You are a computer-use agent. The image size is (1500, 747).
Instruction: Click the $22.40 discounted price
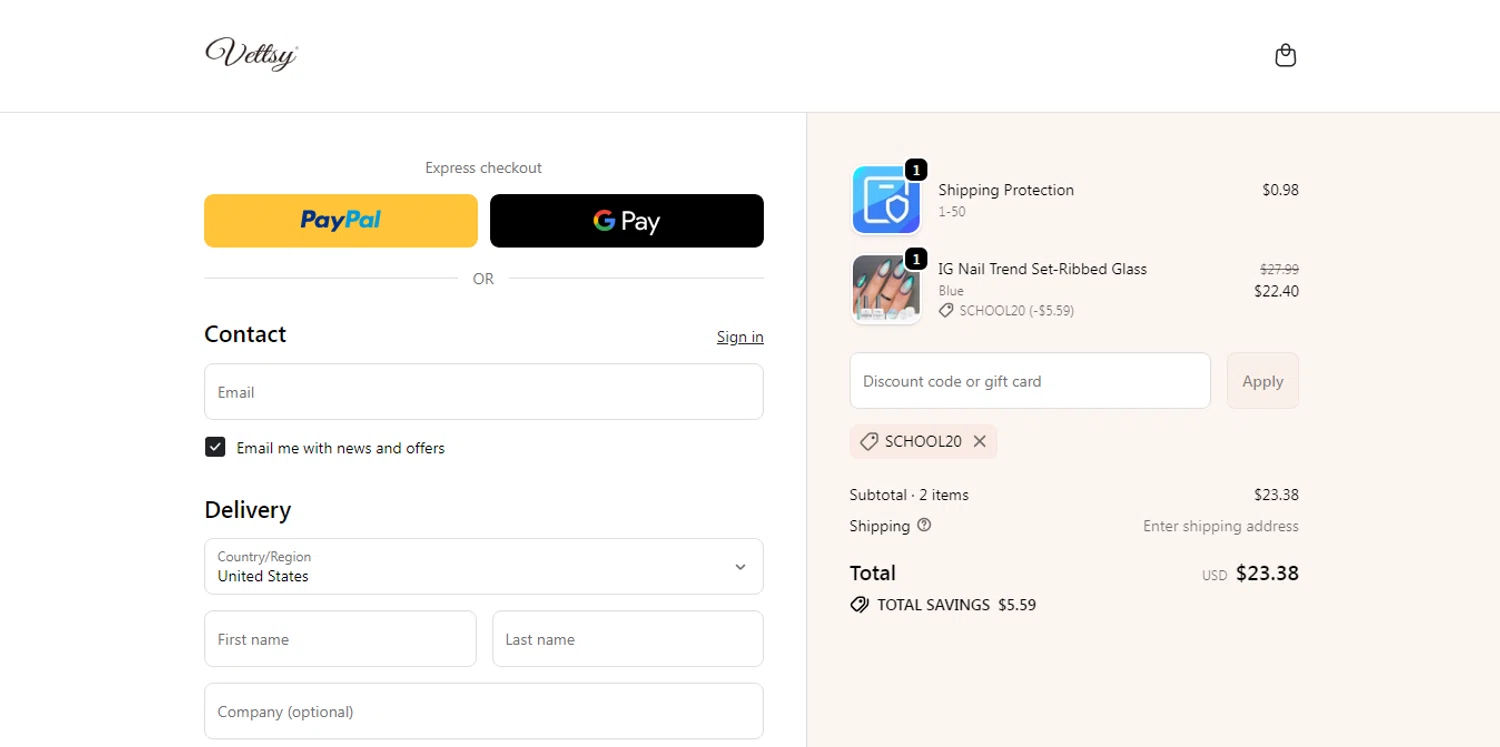coord(1276,291)
